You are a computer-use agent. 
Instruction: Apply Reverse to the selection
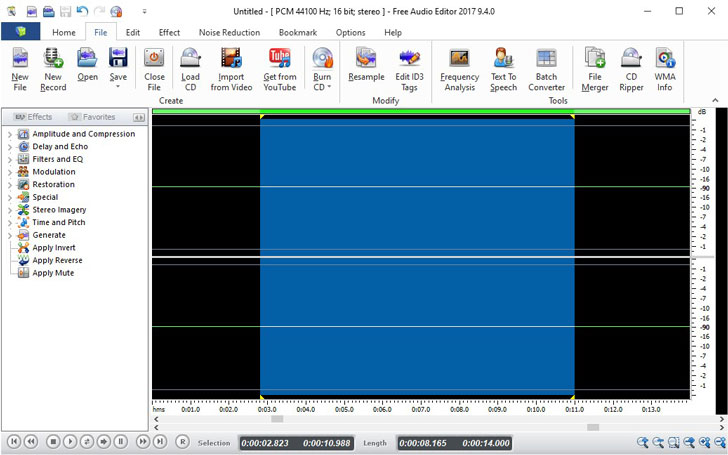57,260
